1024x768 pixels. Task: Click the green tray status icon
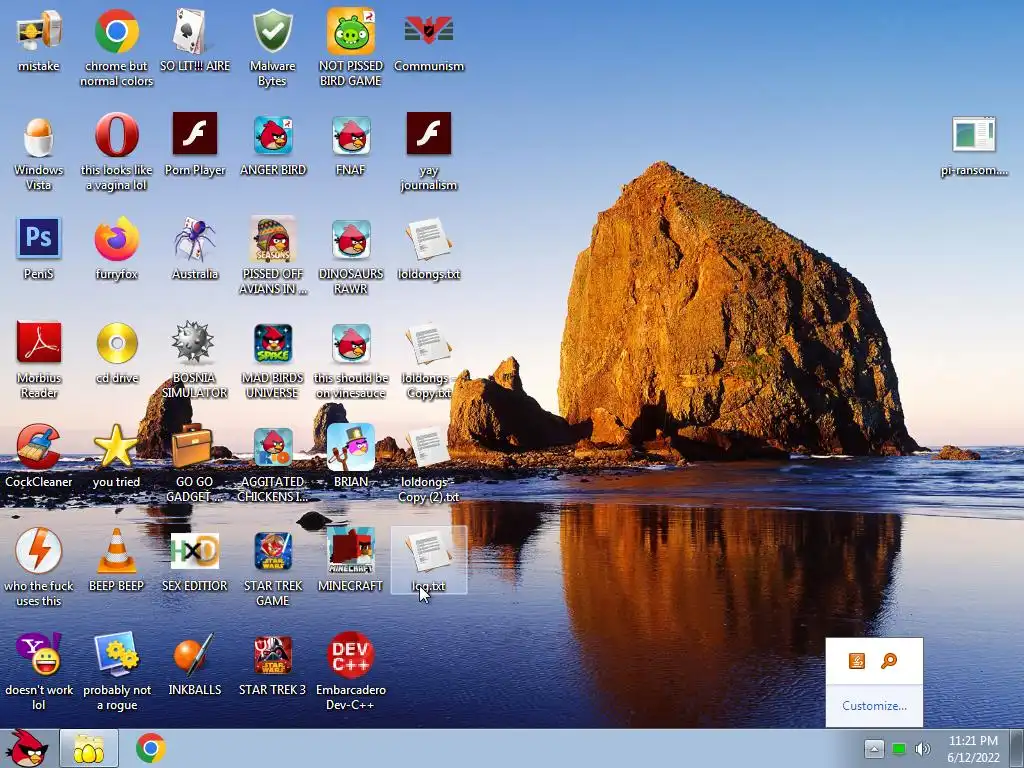899,749
